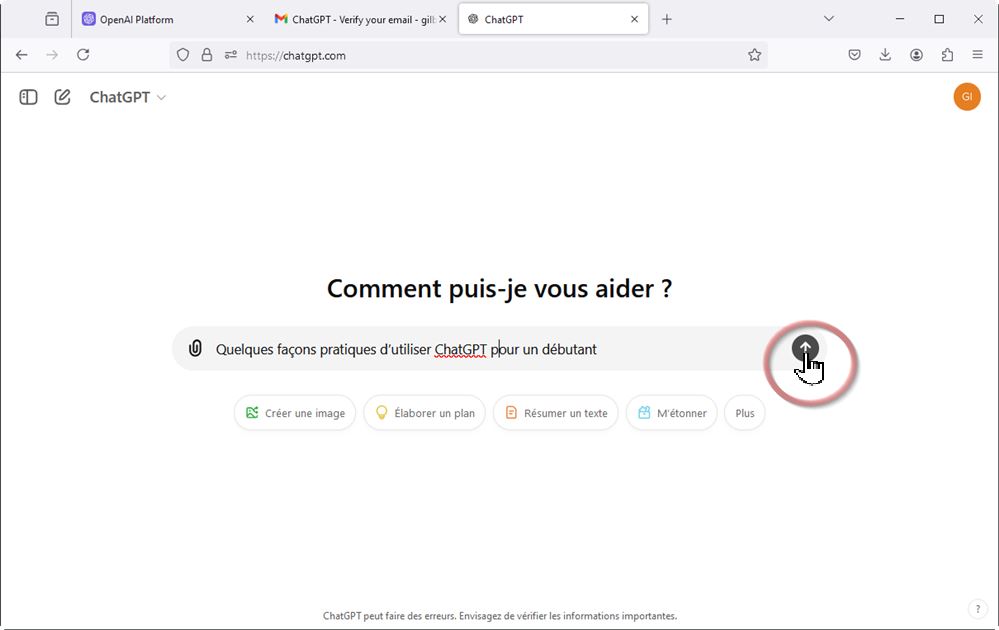
Task: Open the ChatGPT model selector dropdown
Action: point(127,97)
